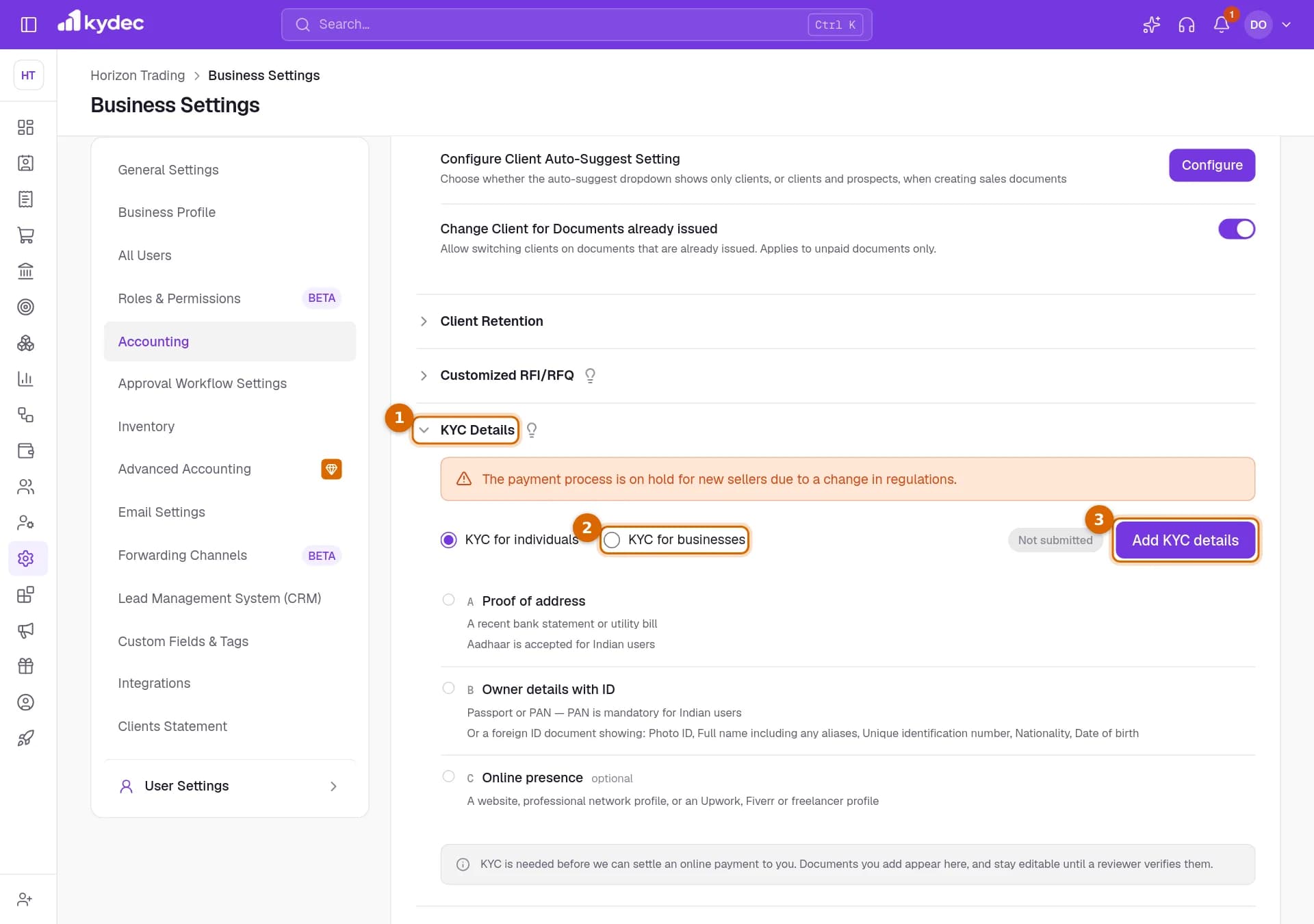Open the bar chart reports icon
This screenshot has width=1314, height=924.
coord(25,378)
